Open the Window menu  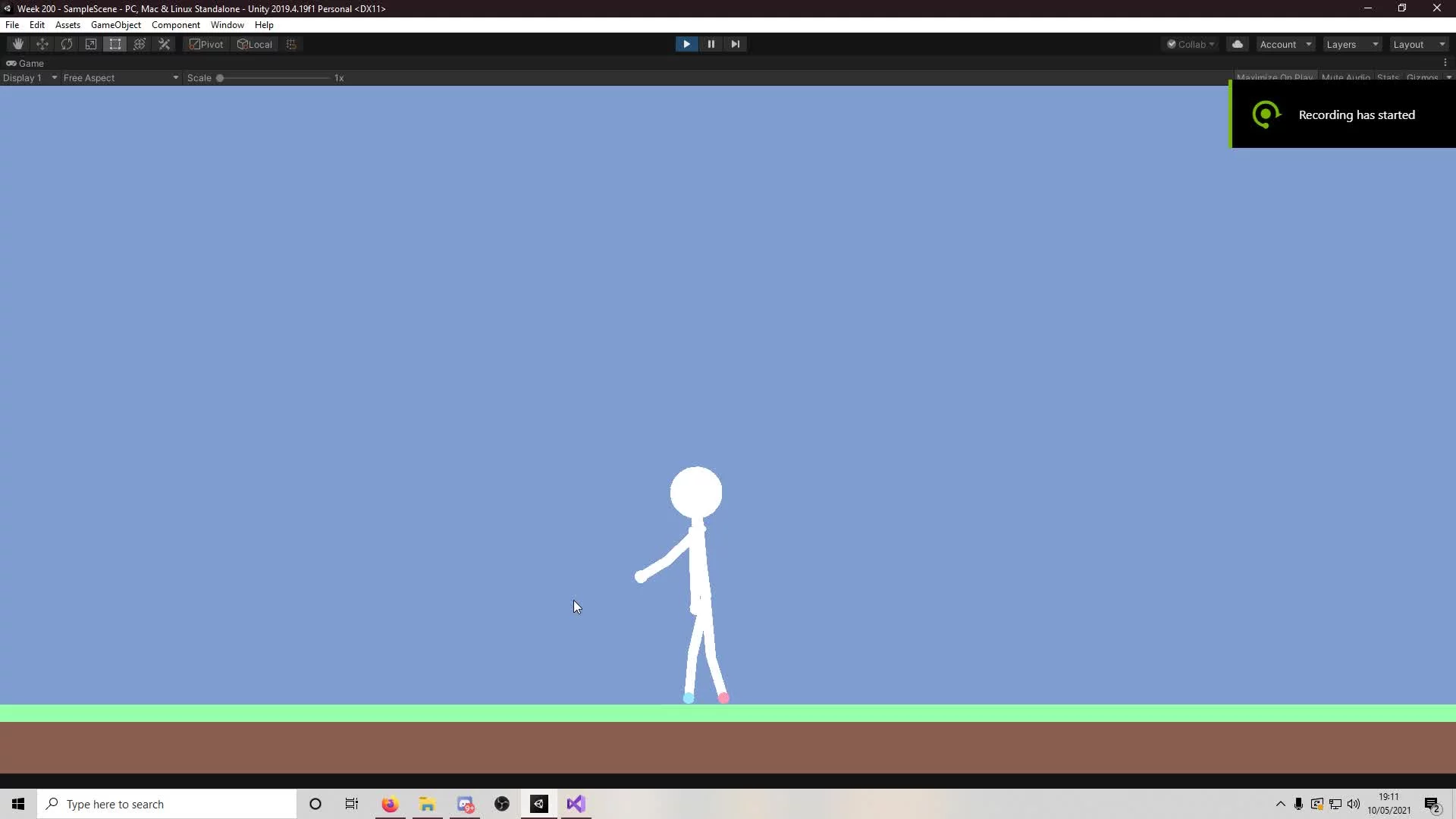coord(227,25)
